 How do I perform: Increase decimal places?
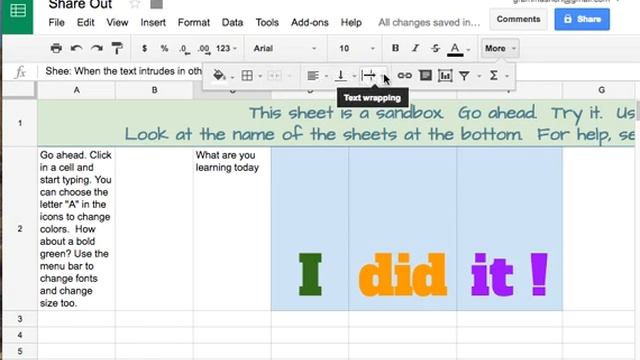(204, 49)
